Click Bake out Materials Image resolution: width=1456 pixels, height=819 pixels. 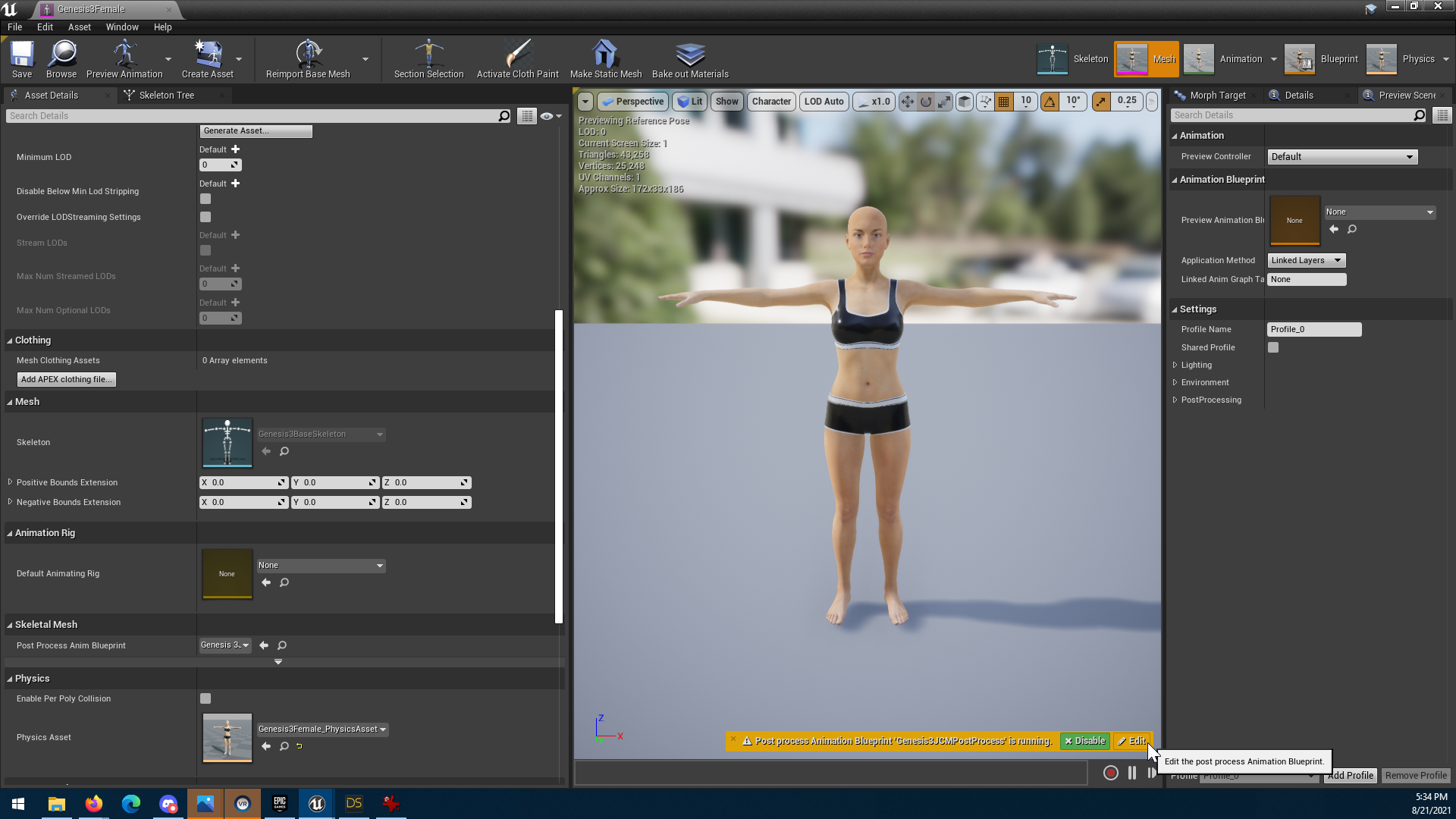pyautogui.click(x=689, y=58)
